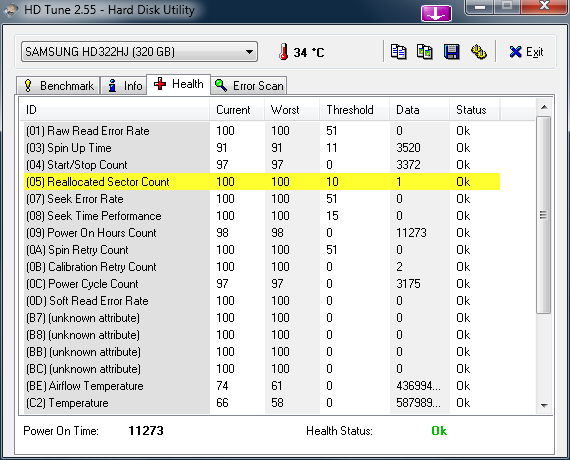
Task: Click the scrollbar up arrow
Action: (544, 107)
